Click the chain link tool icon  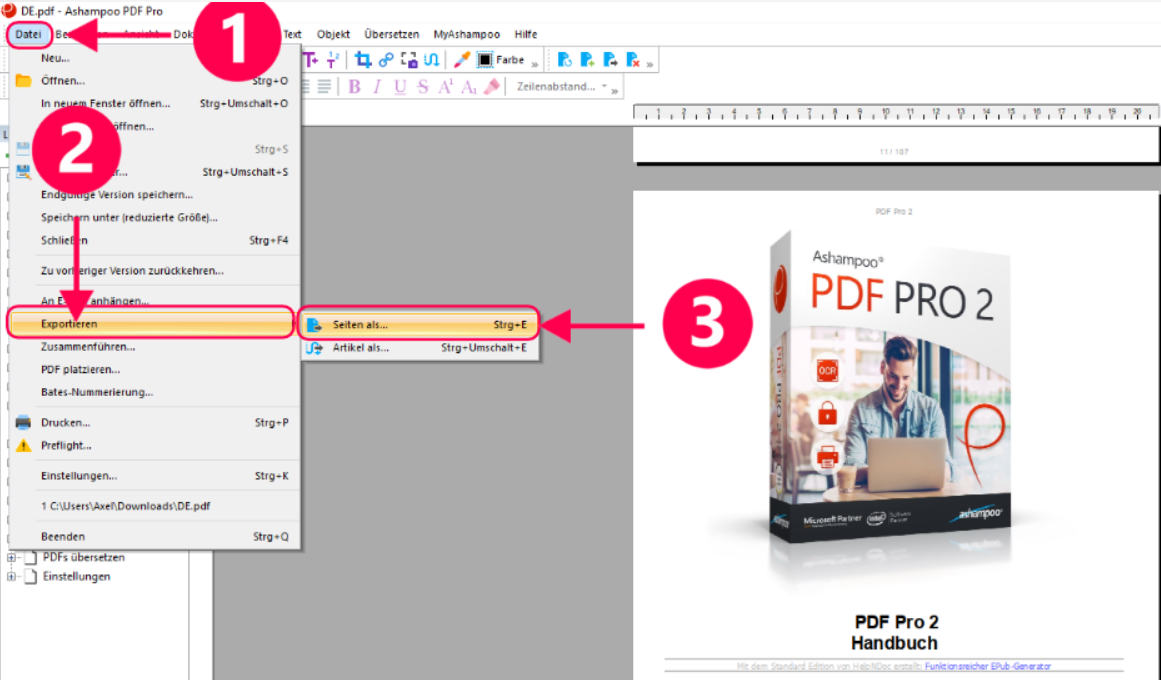[x=387, y=58]
